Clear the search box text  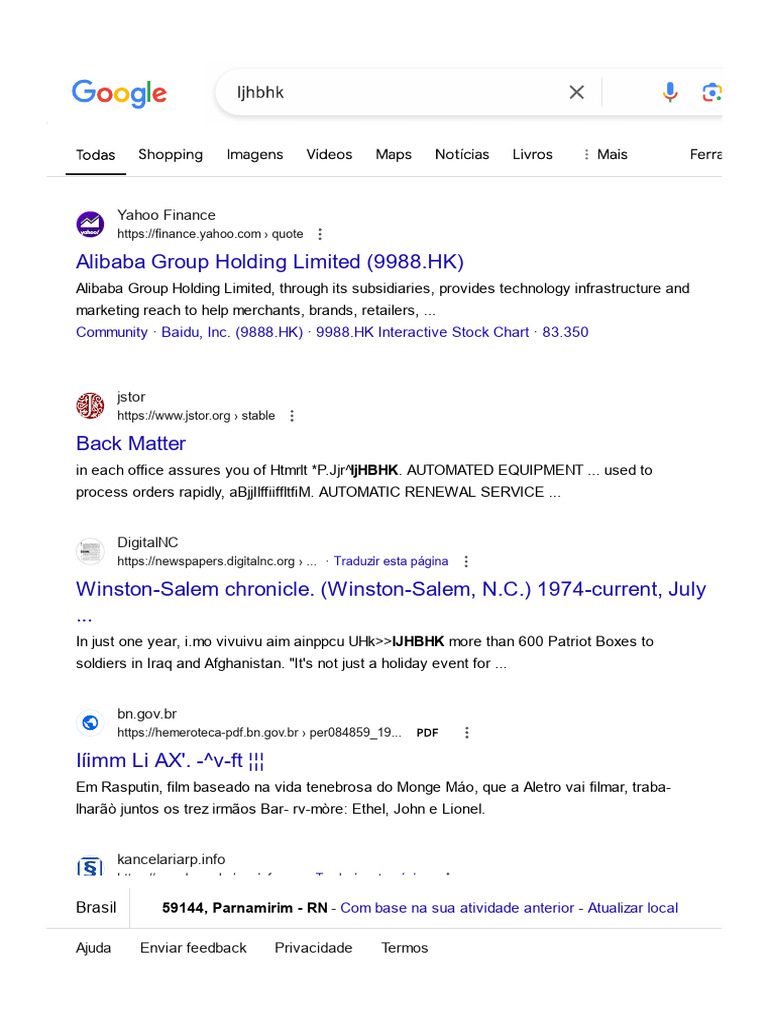tap(576, 92)
